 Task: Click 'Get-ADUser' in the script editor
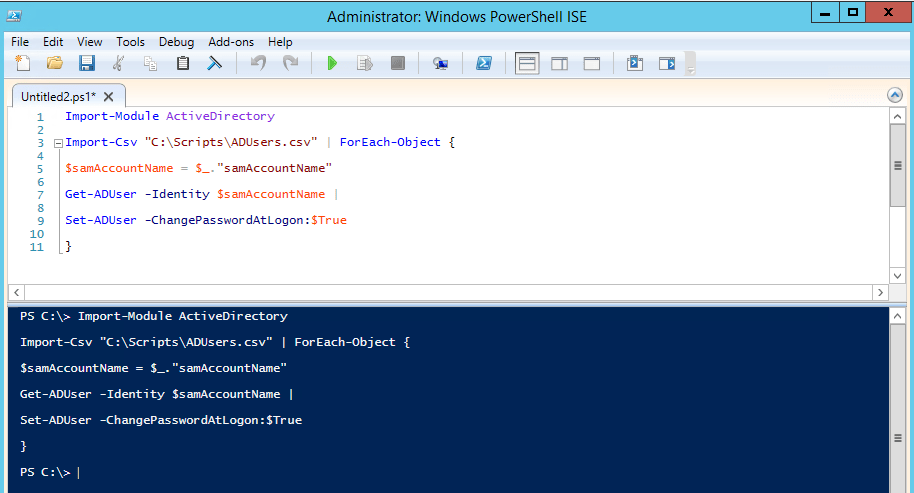pyautogui.click(x=101, y=194)
